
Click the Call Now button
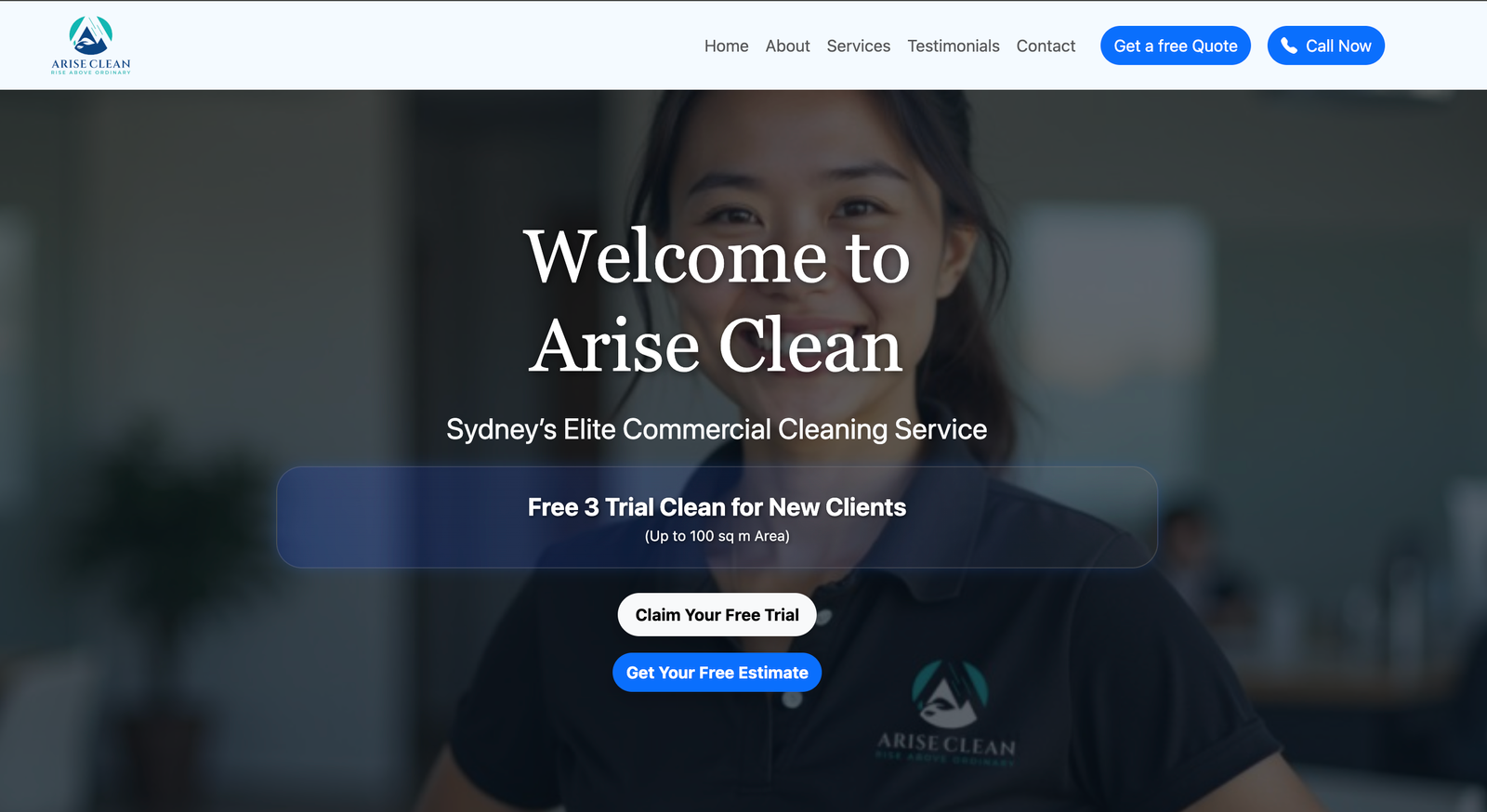pyautogui.click(x=1326, y=46)
